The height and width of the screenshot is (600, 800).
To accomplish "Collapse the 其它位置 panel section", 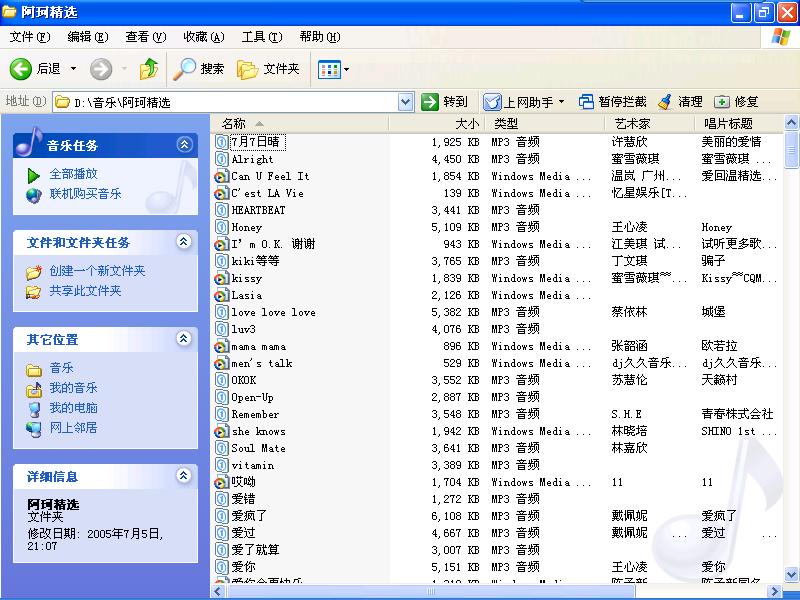I will [183, 339].
